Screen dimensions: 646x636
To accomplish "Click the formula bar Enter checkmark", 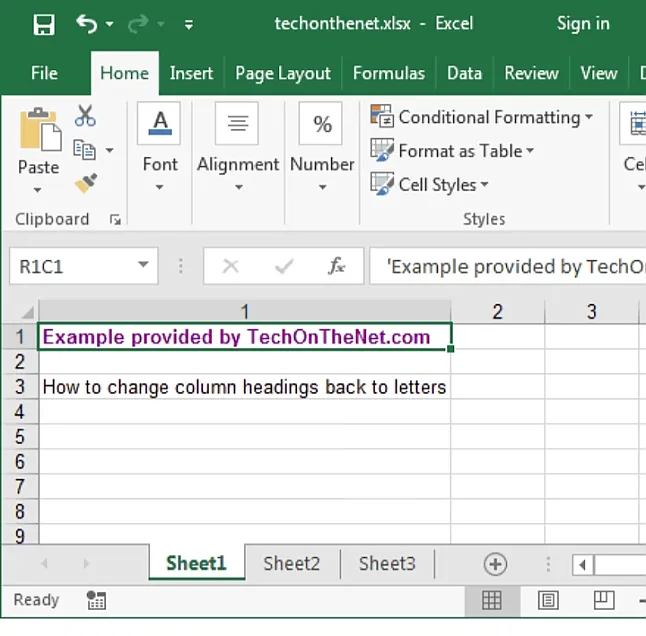I will coord(284,266).
